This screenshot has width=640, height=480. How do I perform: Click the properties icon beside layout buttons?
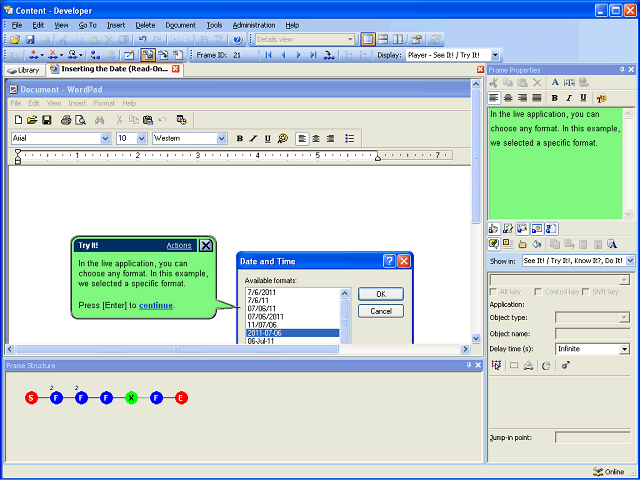tap(416, 39)
